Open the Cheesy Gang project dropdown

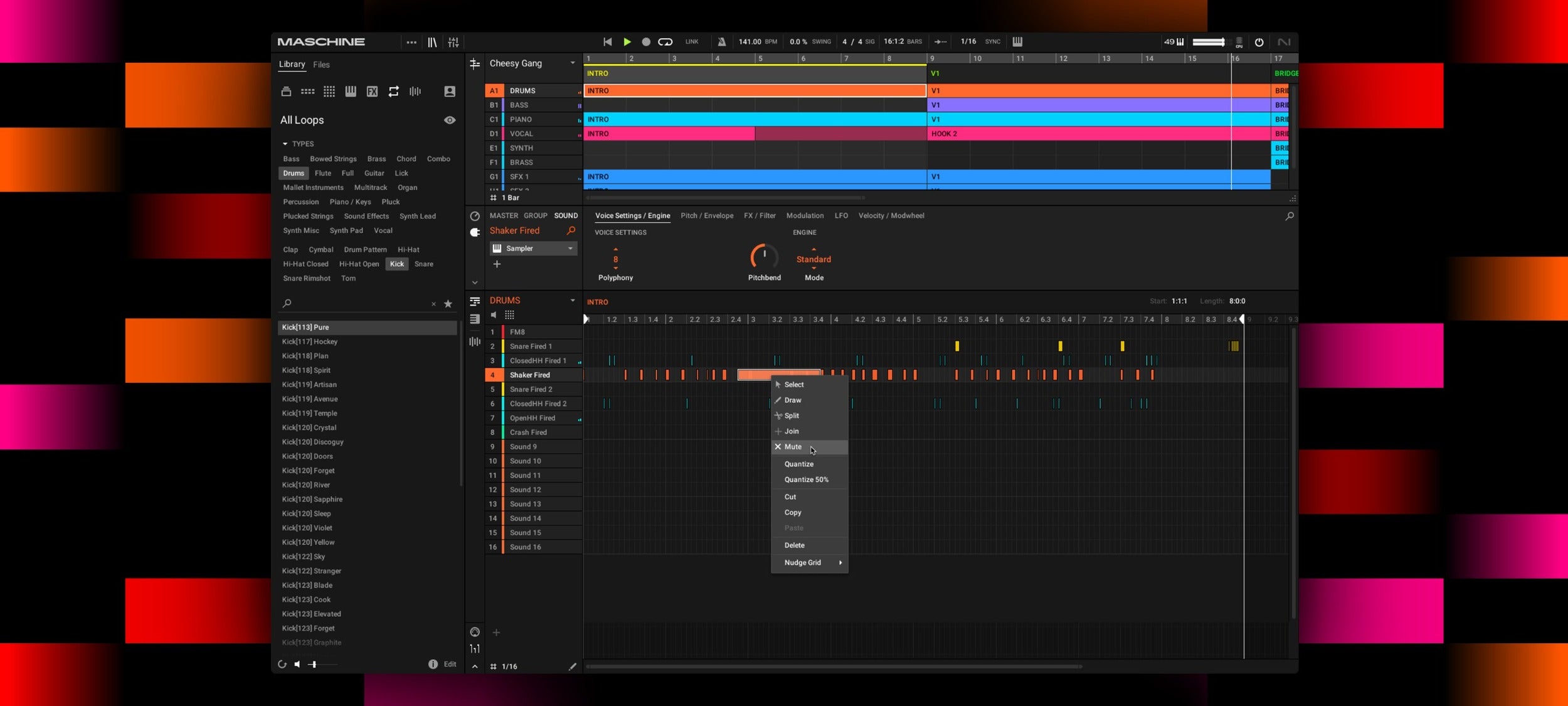[572, 63]
